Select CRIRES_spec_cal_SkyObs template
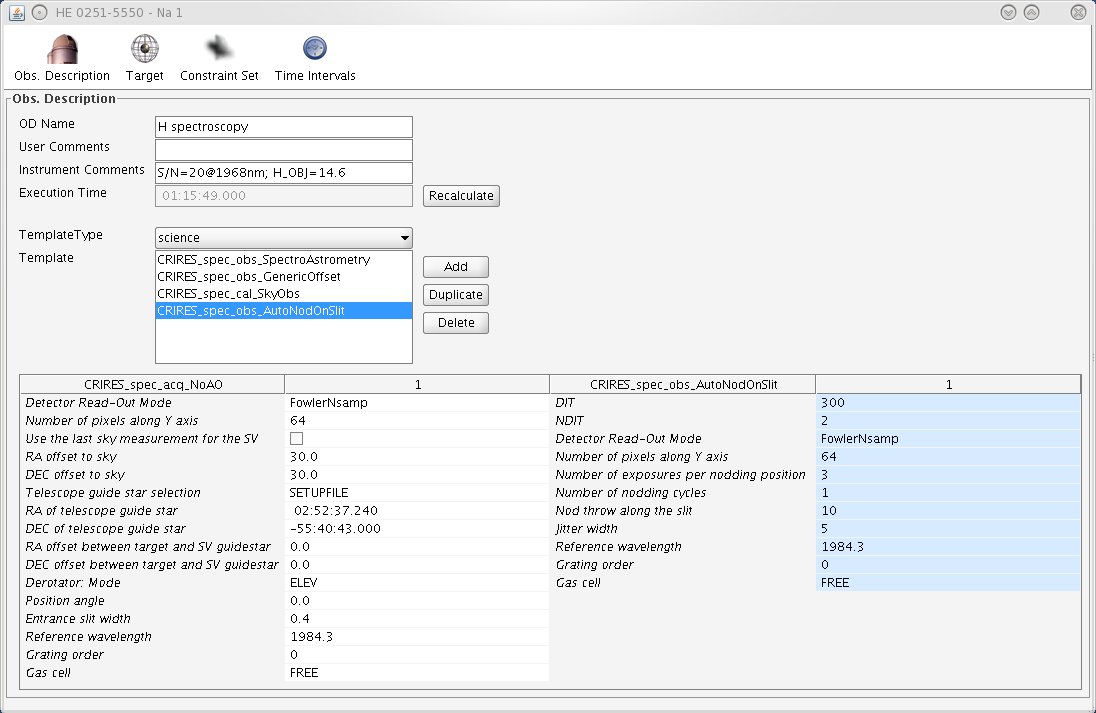 284,294
